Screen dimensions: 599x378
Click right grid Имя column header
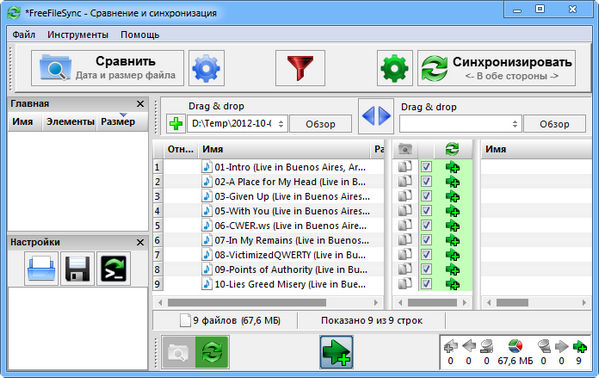(x=536, y=149)
